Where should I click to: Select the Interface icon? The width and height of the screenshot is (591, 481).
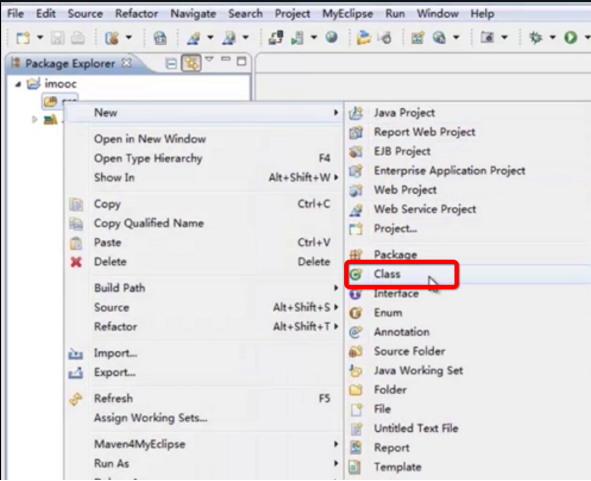point(356,294)
